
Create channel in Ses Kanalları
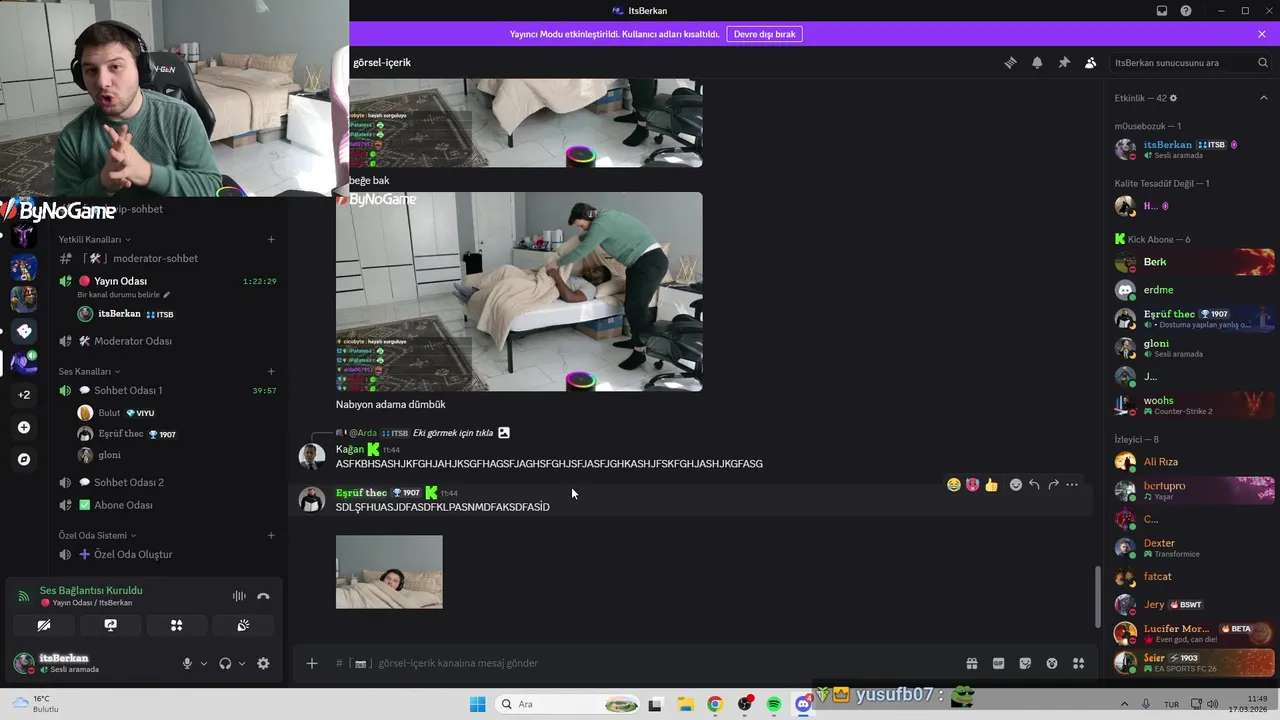pos(271,371)
